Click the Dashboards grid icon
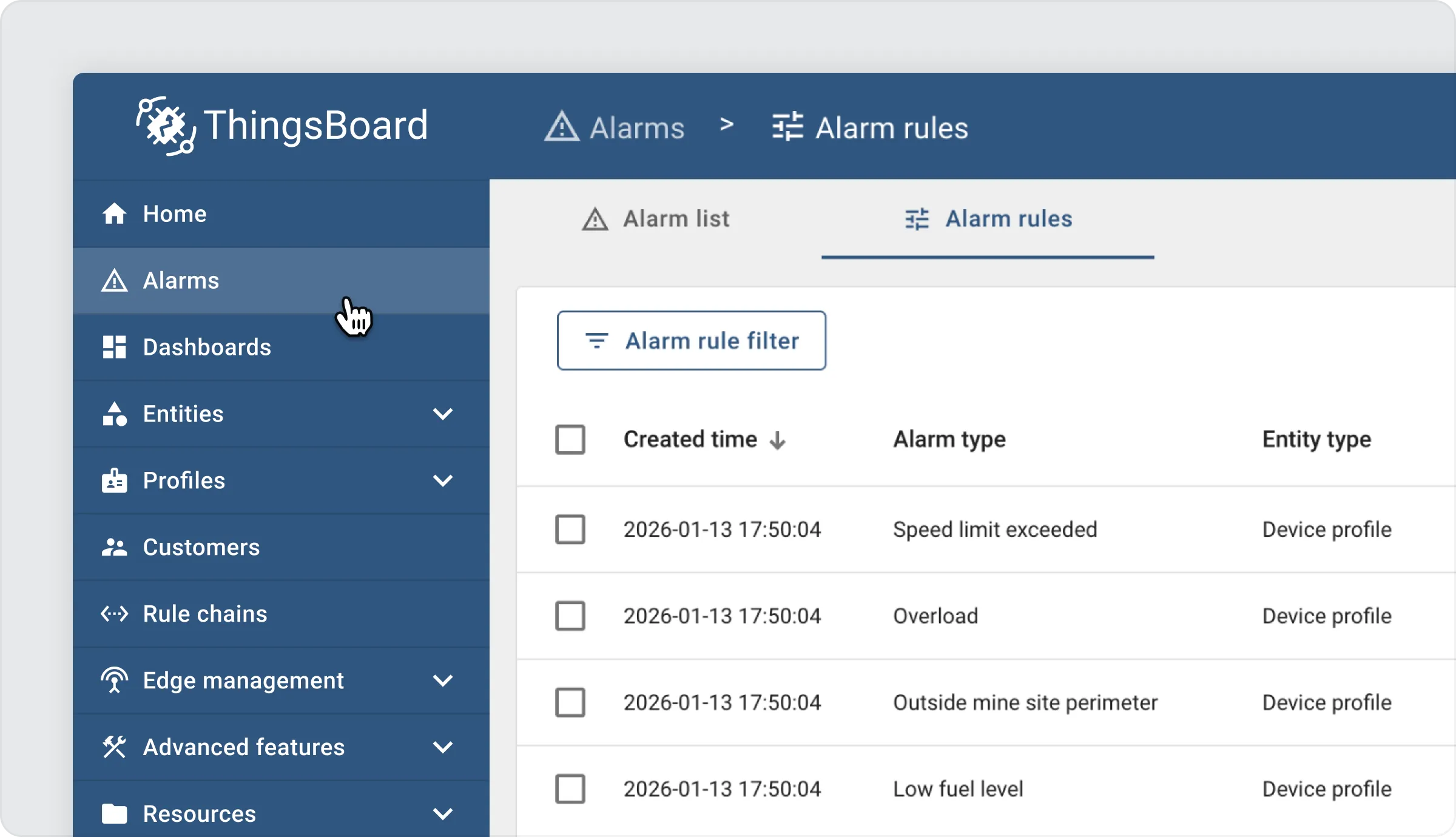Viewport: 1456px width, 837px height. (114, 348)
